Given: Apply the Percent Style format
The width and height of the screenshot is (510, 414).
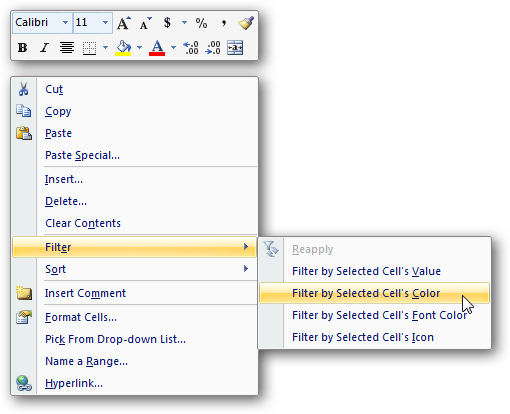Looking at the screenshot, I should [x=201, y=23].
